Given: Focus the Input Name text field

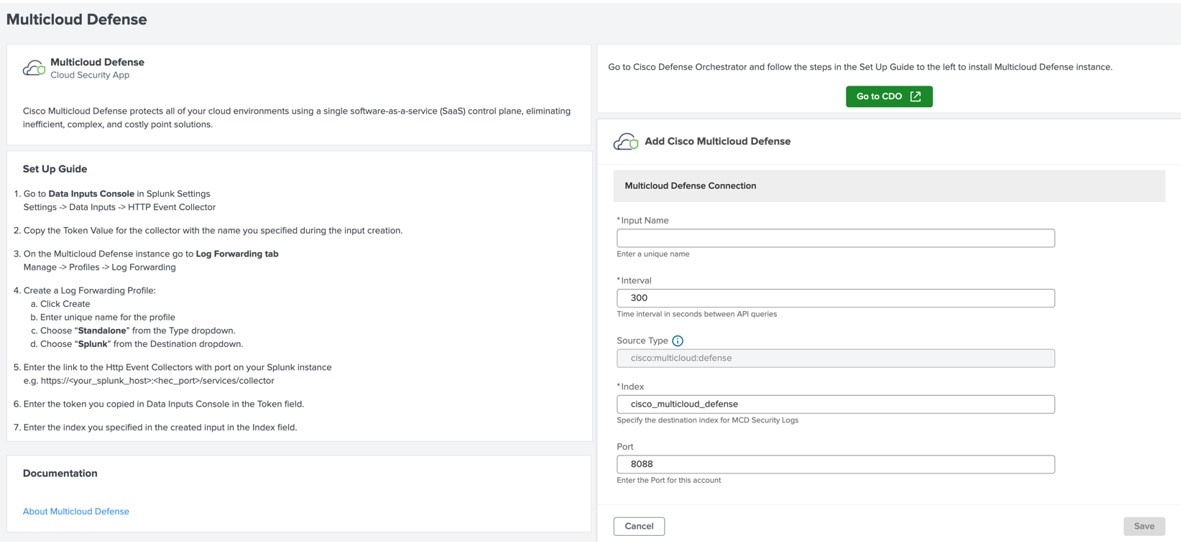Looking at the screenshot, I should pyautogui.click(x=835, y=238).
